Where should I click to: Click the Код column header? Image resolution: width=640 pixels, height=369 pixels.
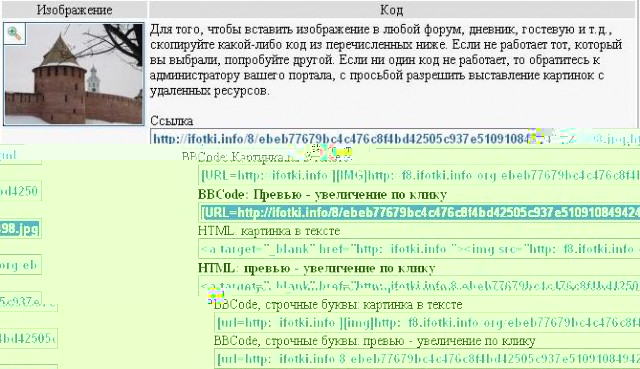coord(392,10)
